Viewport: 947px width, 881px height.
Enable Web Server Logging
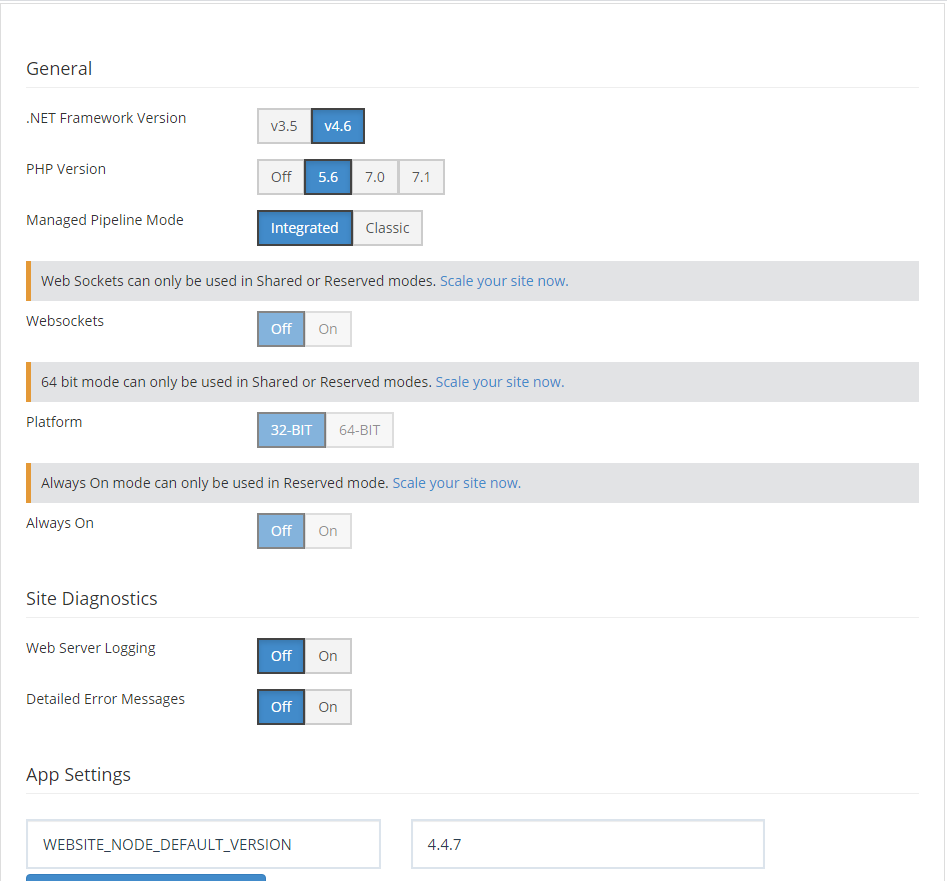(328, 656)
